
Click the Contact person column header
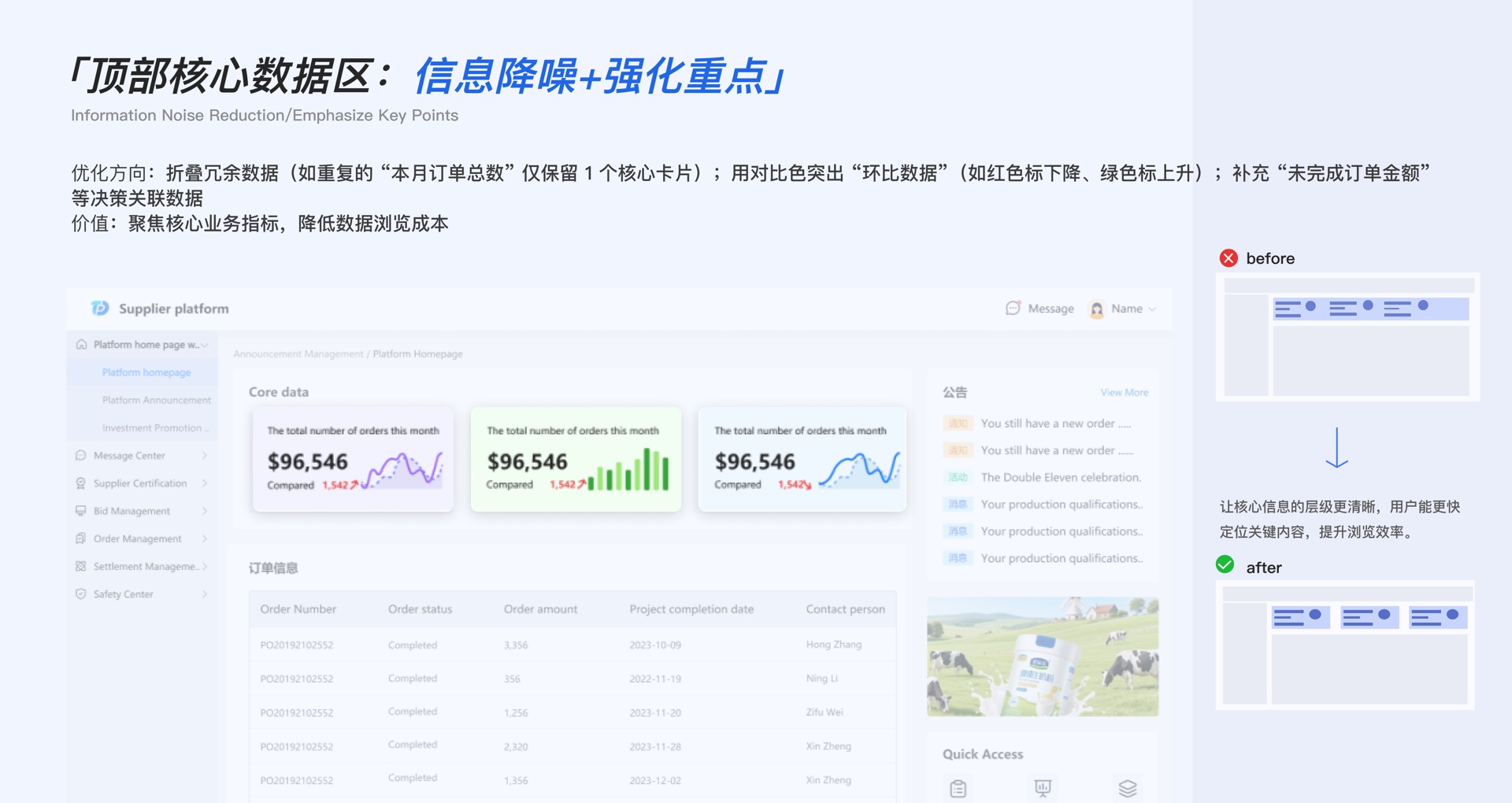point(846,609)
